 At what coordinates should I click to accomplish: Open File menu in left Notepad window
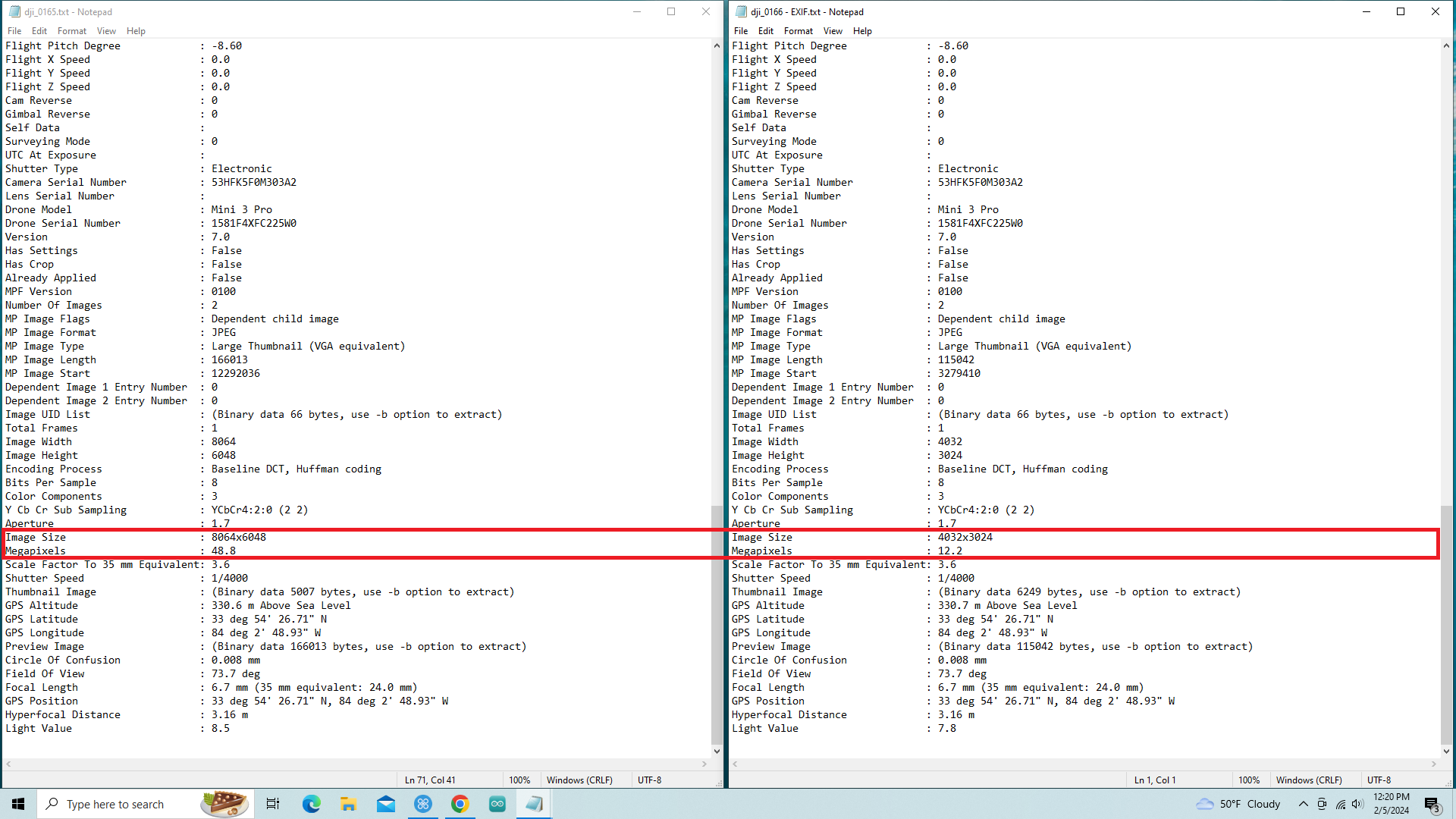point(14,31)
